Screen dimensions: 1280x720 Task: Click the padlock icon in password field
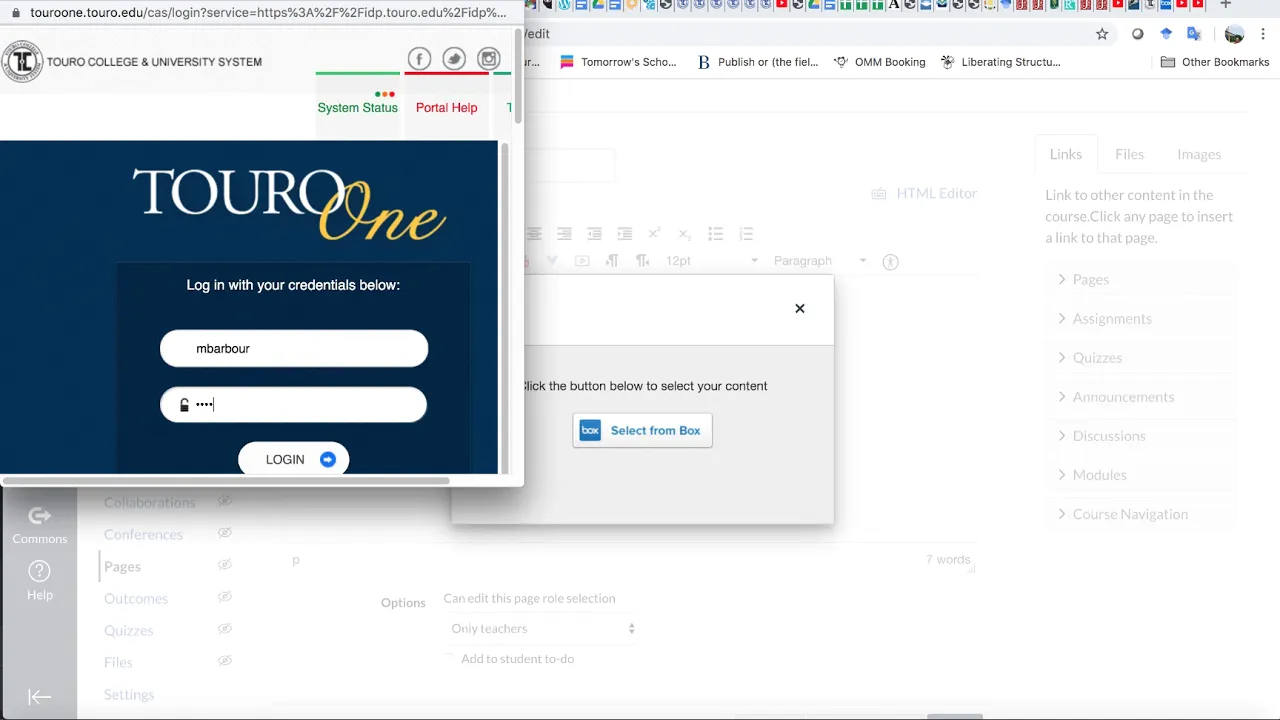coord(184,405)
